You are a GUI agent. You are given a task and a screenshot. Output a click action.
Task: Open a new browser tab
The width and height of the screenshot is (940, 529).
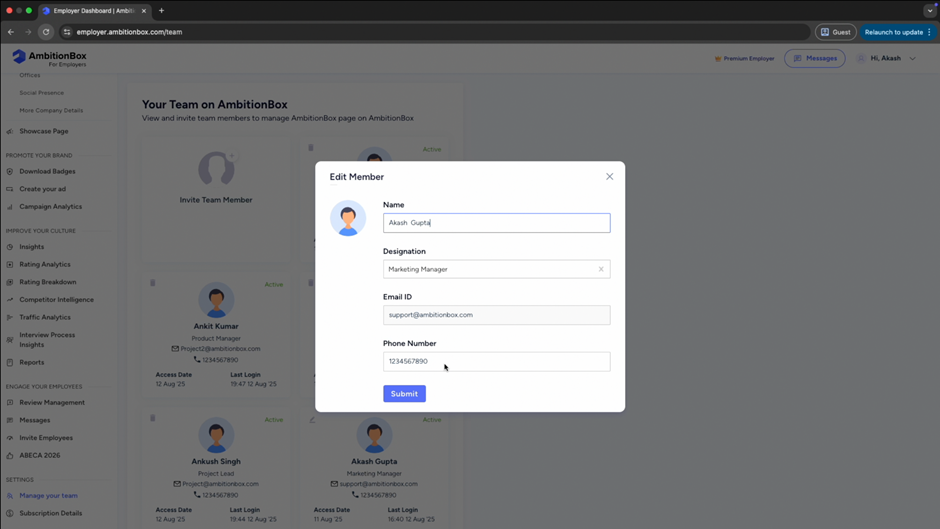[161, 11]
